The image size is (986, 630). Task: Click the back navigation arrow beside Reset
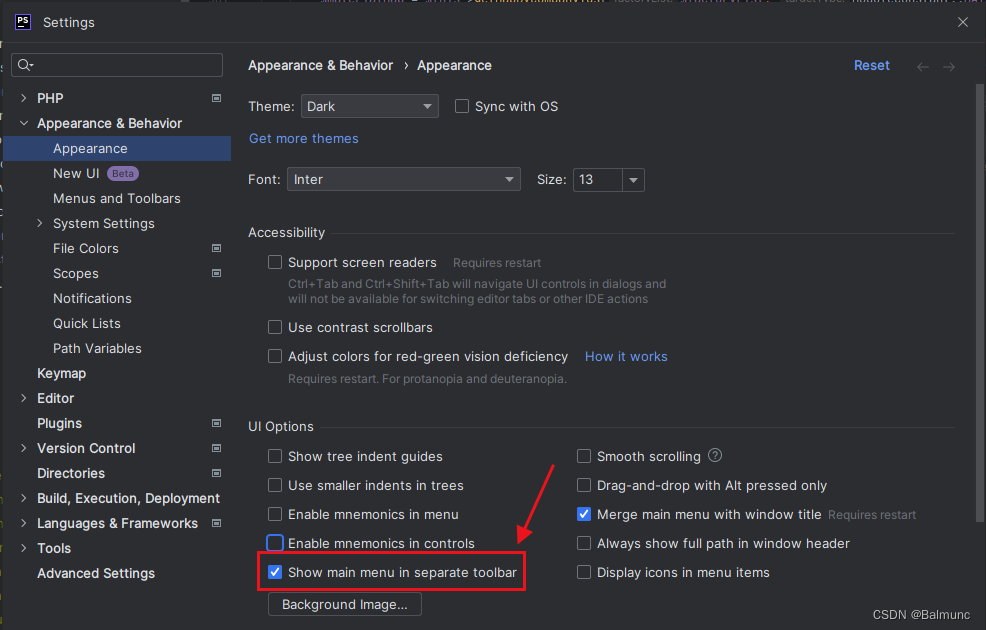[x=922, y=65]
